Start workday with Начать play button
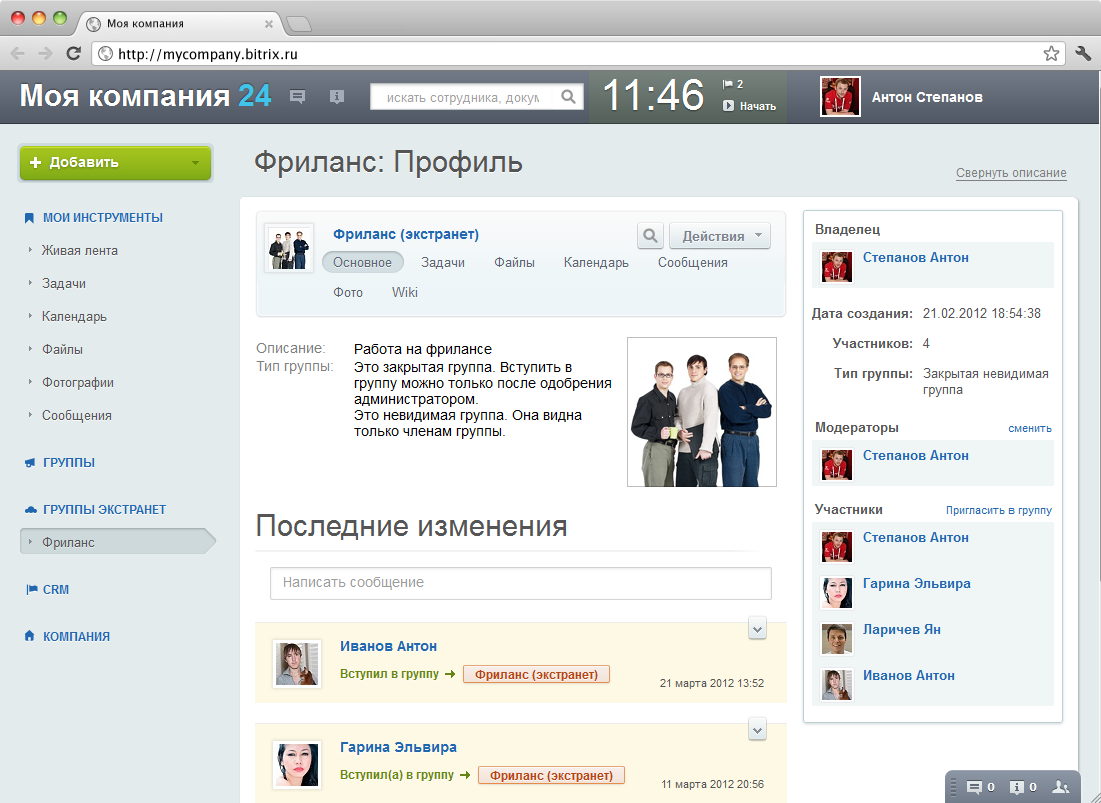 pos(749,106)
